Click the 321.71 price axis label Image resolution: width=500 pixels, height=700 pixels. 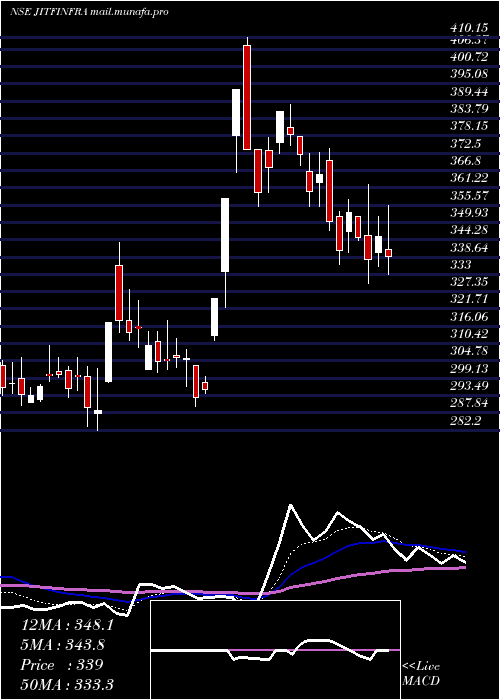coord(469,299)
